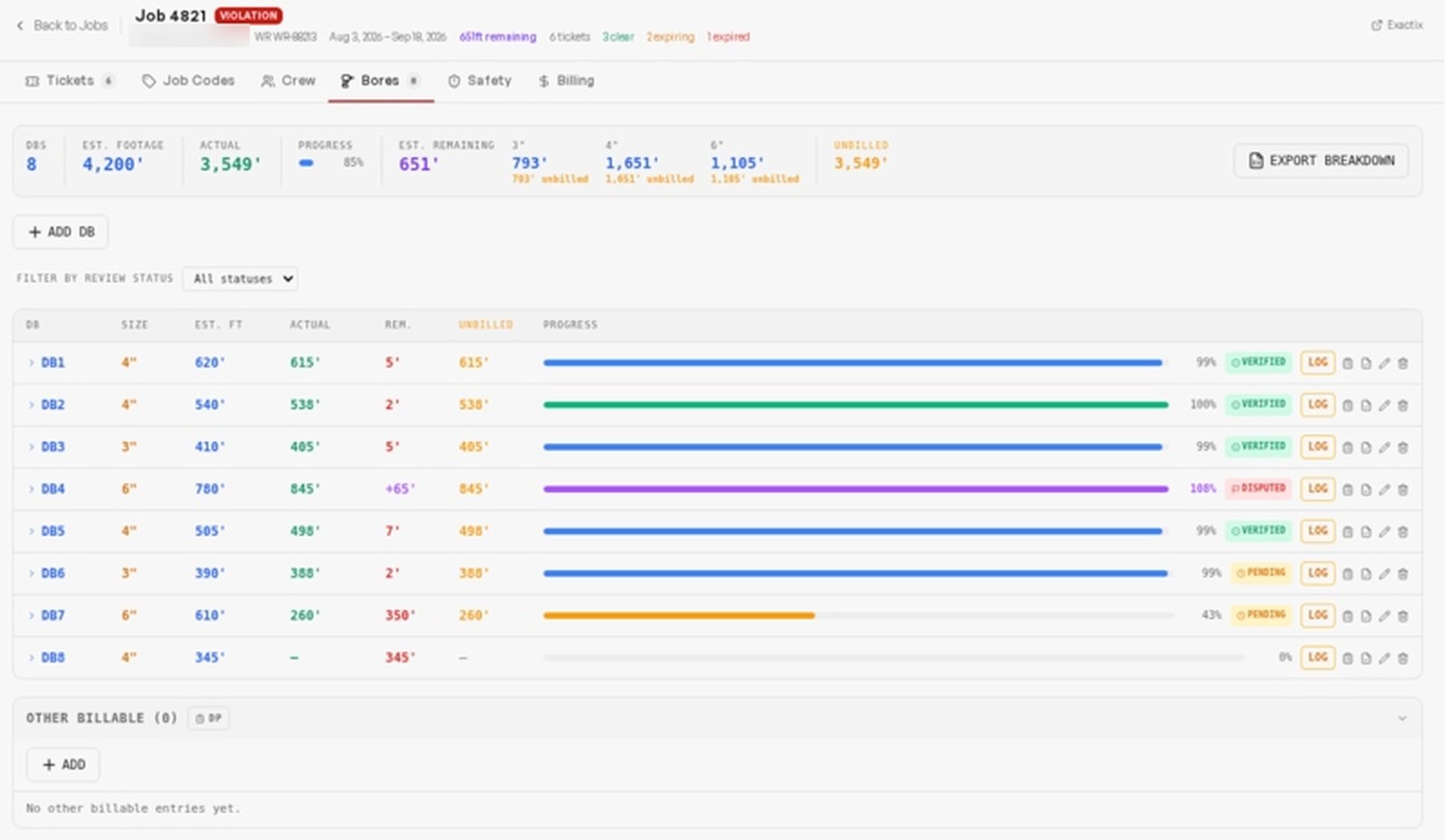The width and height of the screenshot is (1452, 840).
Task: Edit DB3 with the pencil icon
Action: 1384,447
